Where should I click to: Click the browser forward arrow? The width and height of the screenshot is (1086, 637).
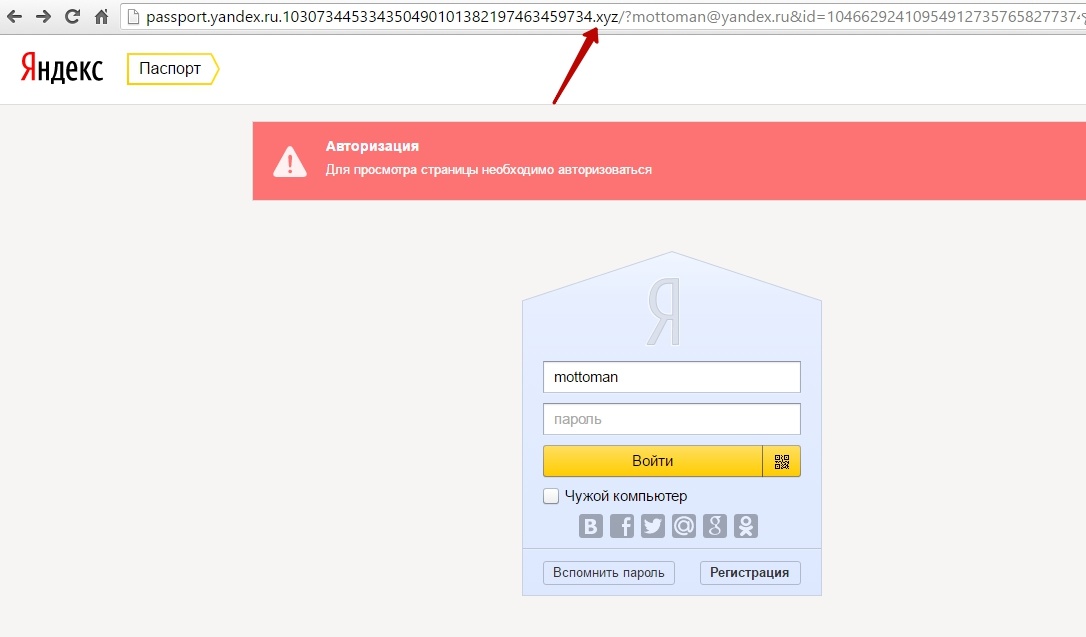(44, 17)
